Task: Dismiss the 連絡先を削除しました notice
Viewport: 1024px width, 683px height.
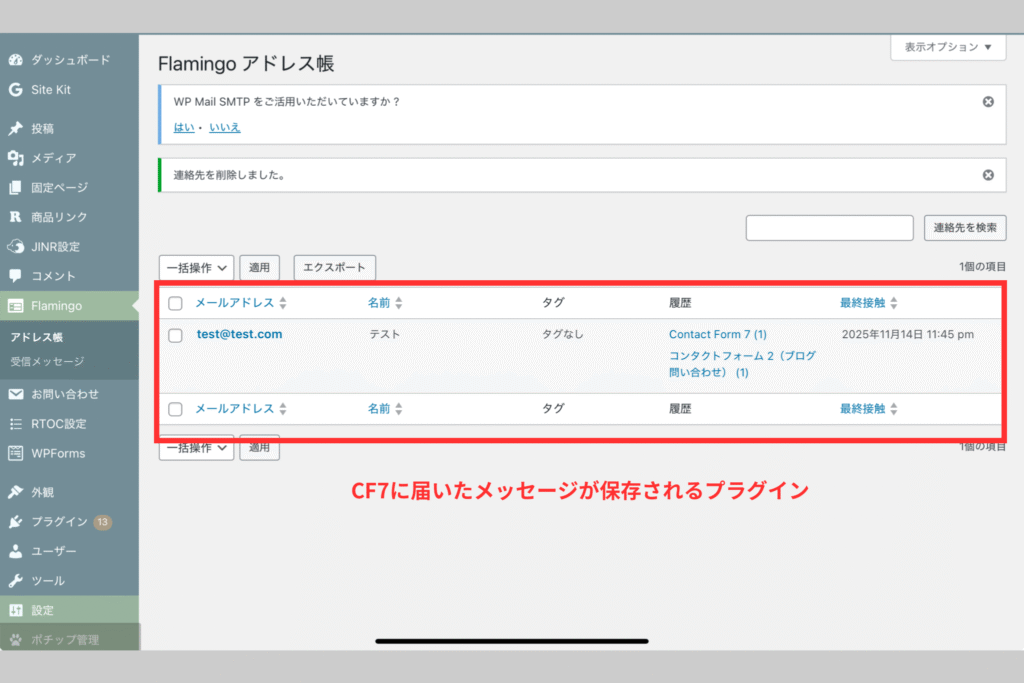Action: [988, 175]
